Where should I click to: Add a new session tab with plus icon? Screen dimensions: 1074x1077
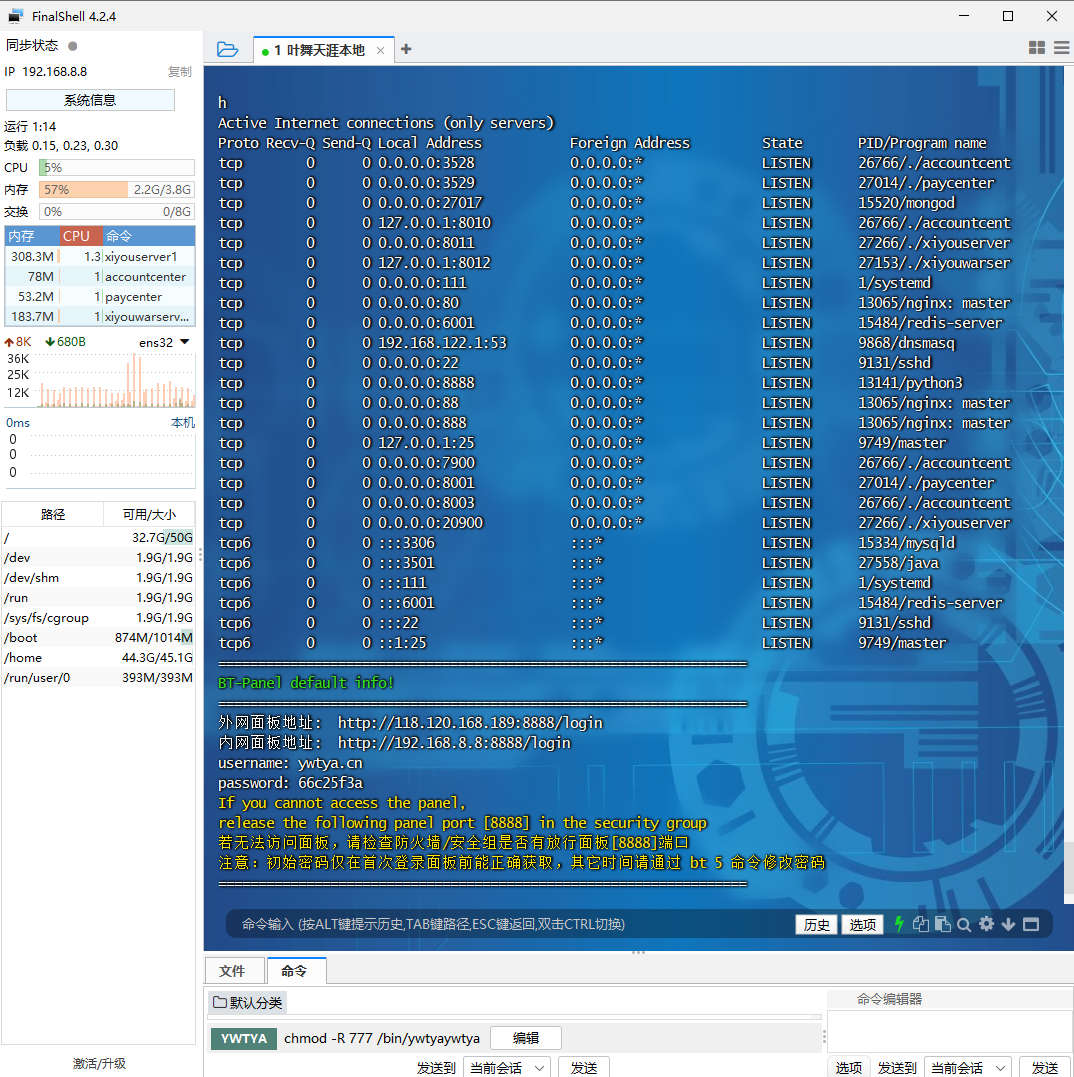[406, 49]
